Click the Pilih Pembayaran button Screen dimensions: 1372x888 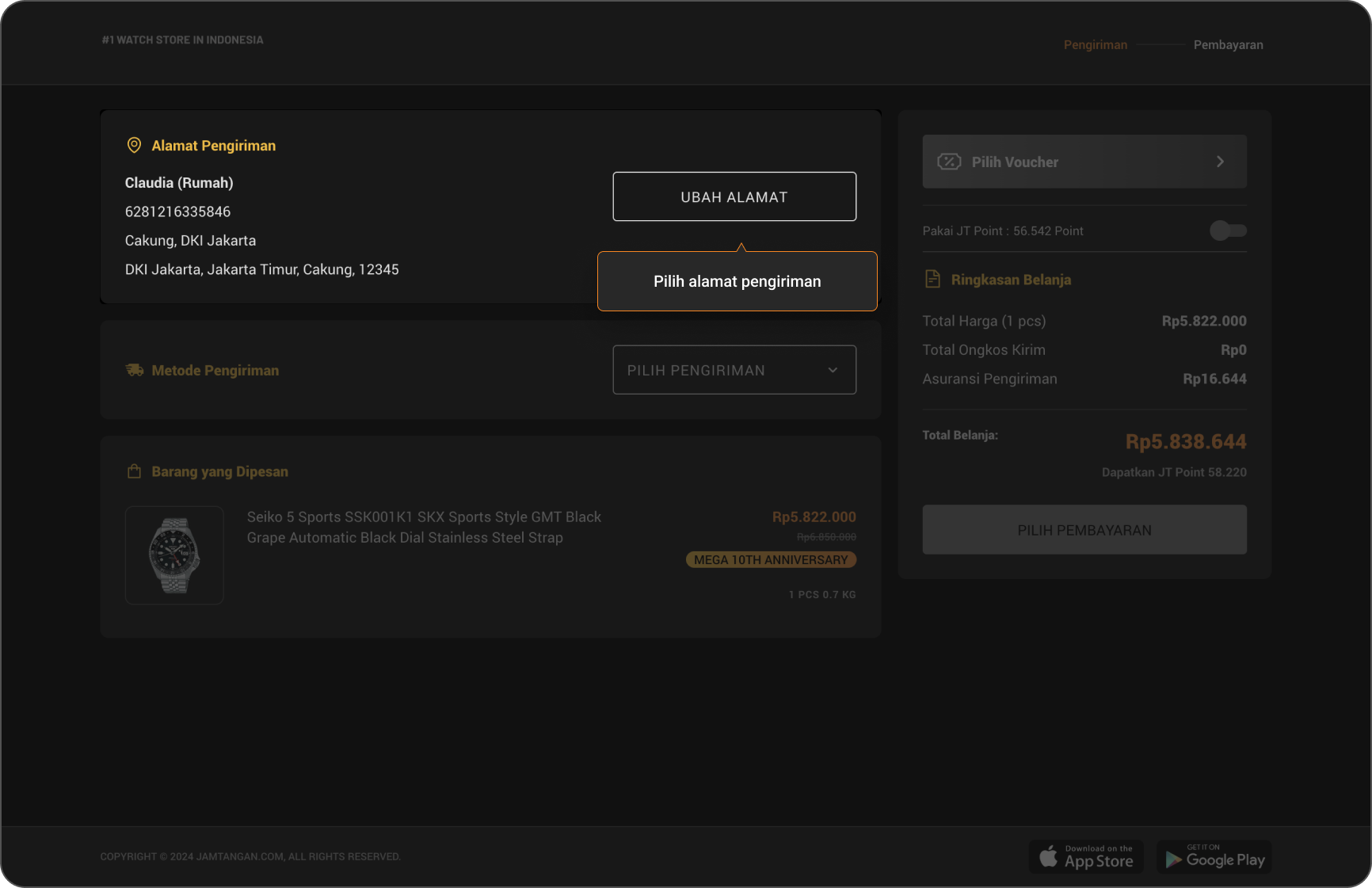pyautogui.click(x=1084, y=530)
